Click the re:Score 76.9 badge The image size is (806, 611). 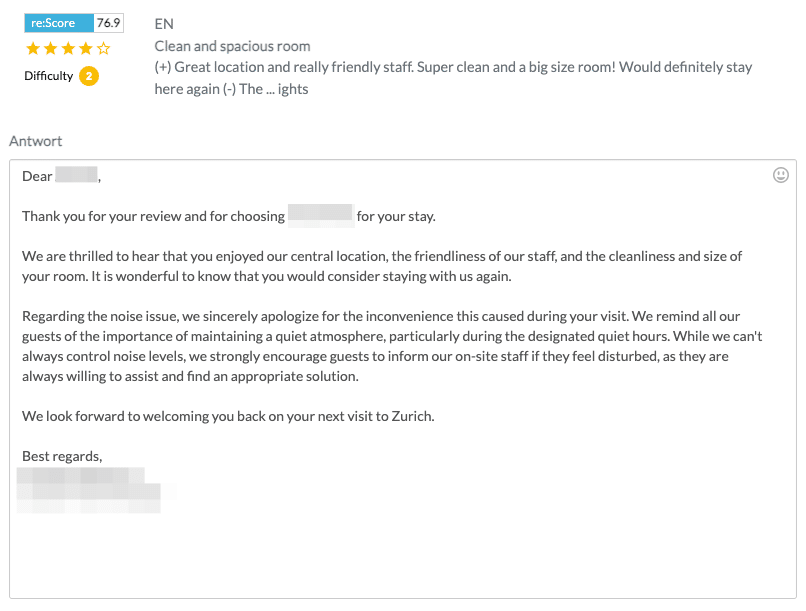[74, 23]
